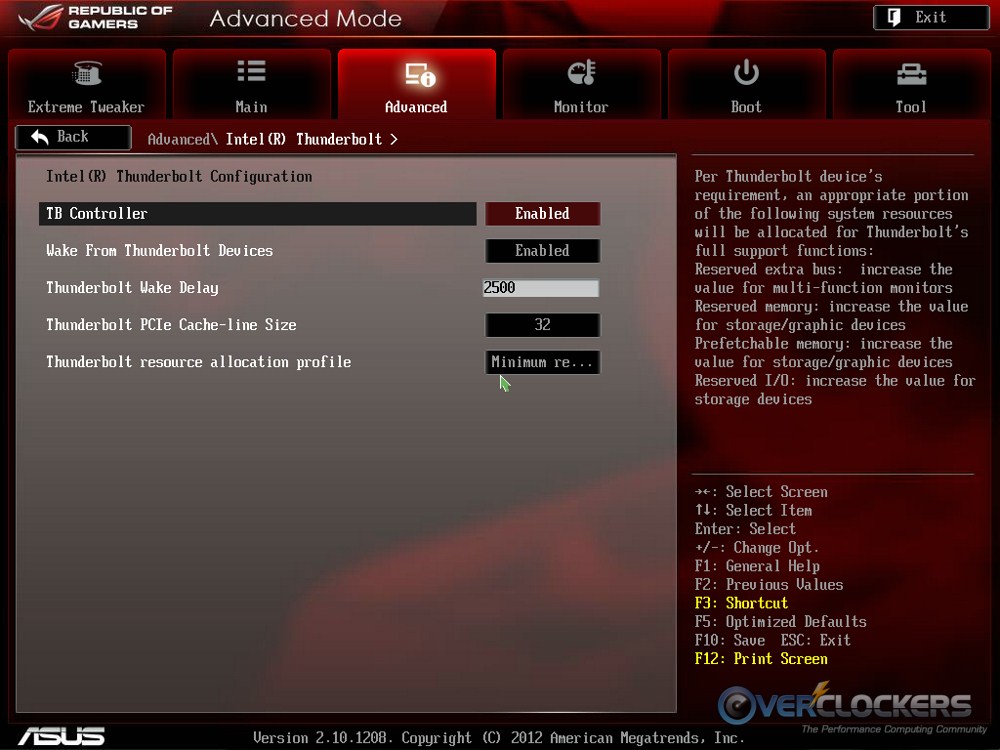Select the TB Controller row label
The image size is (1000, 750).
point(97,214)
